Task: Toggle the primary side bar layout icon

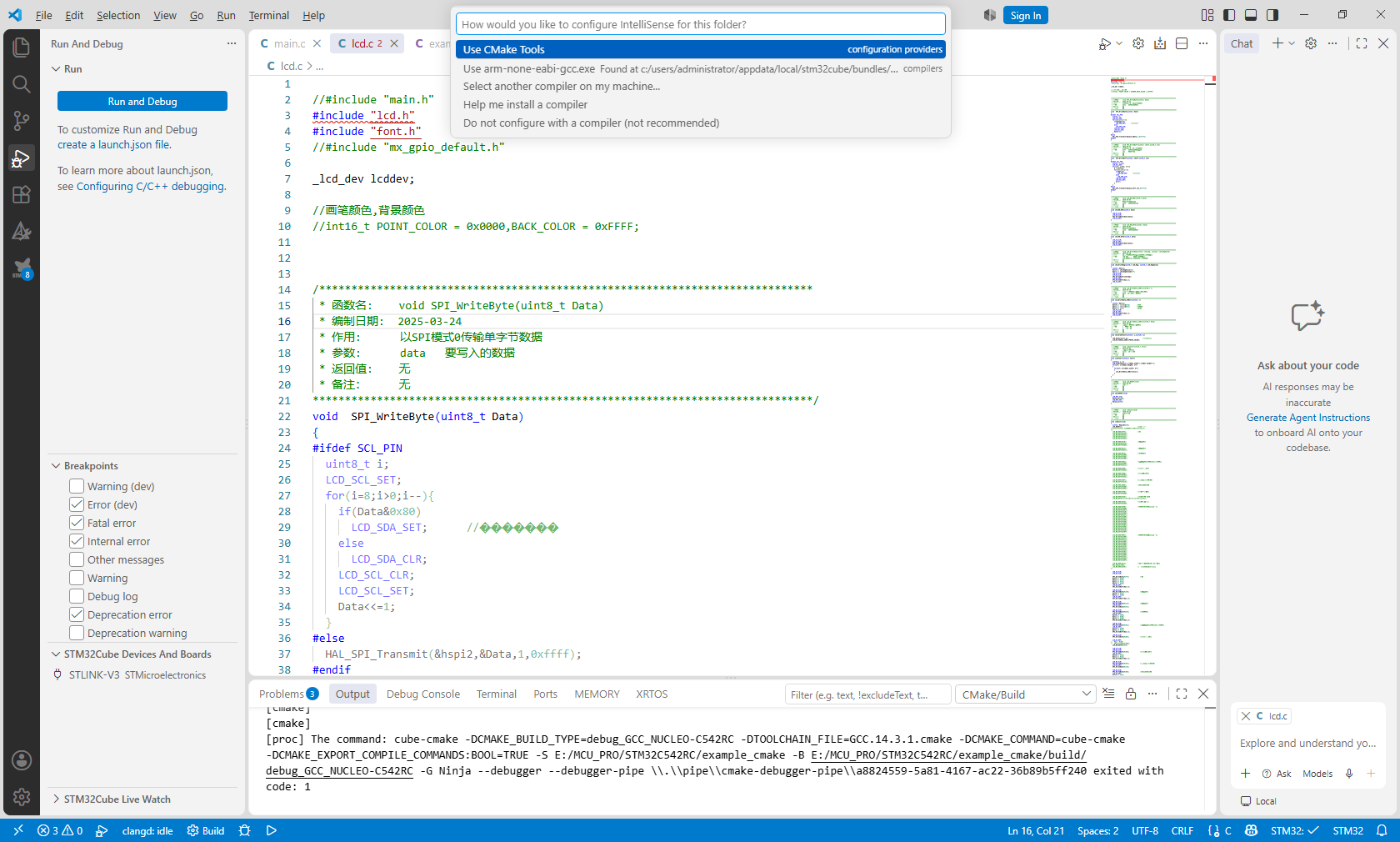Action: [x=1229, y=15]
